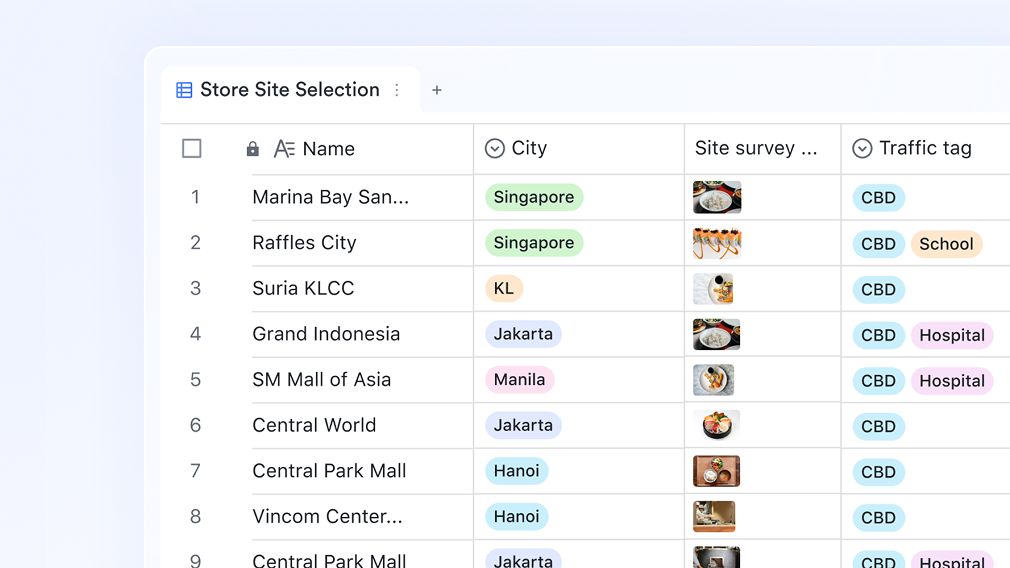Screen dimensions: 1010x568
Task: Open the Marina Bay Sands survey thumbnail
Action: 717,197
